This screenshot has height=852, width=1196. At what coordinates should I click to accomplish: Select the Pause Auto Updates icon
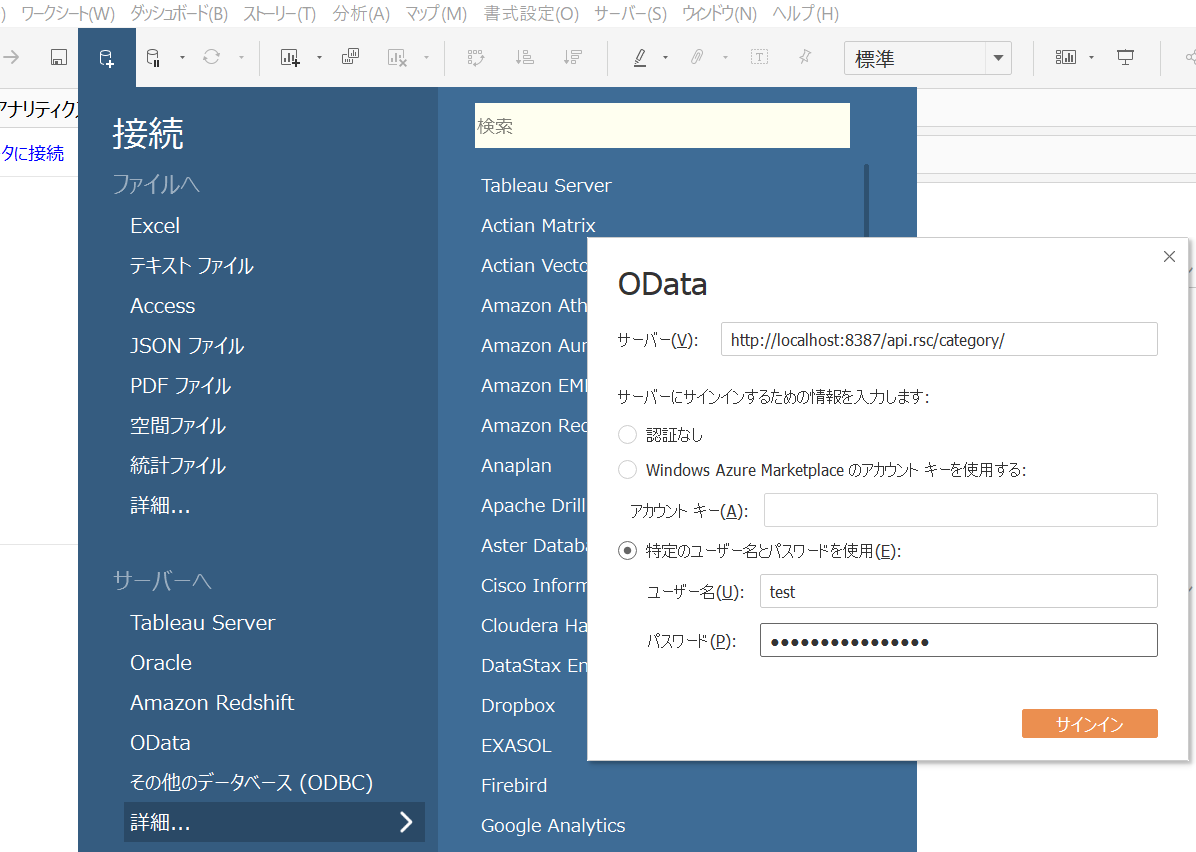coord(153,57)
